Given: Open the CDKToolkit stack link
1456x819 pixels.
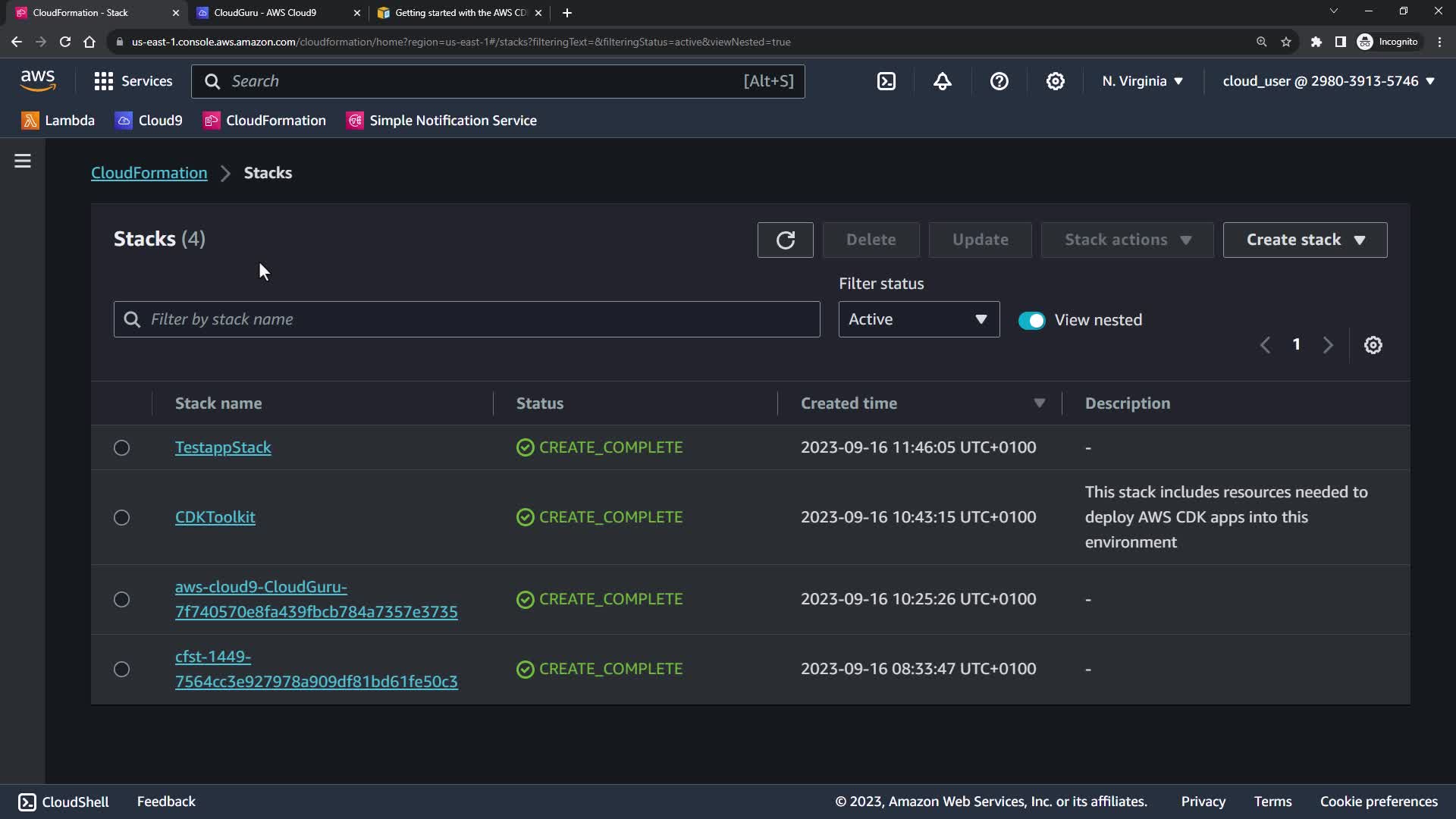Looking at the screenshot, I should pos(215,517).
